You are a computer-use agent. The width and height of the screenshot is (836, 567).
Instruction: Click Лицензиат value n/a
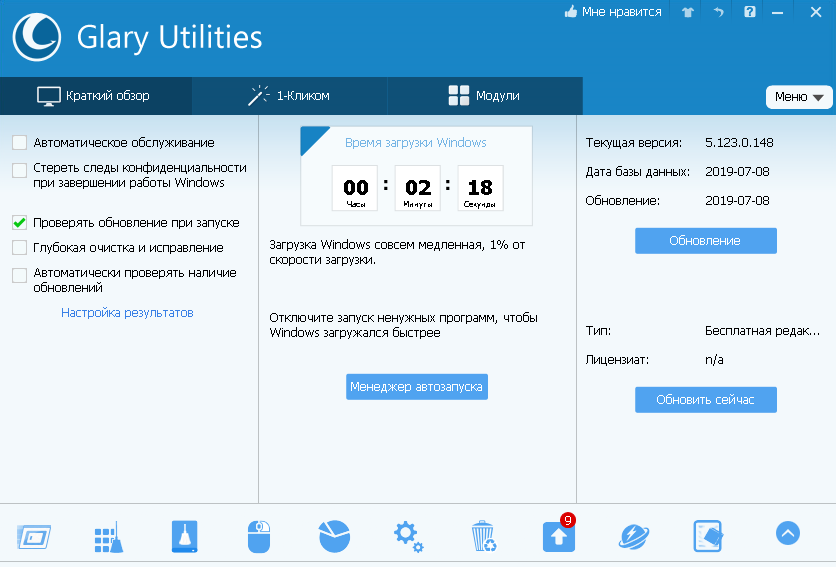tap(714, 360)
